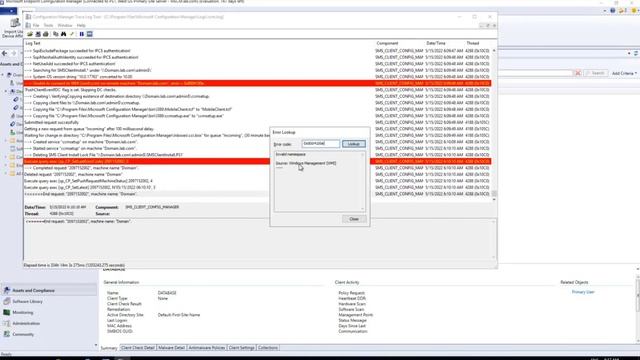Click the red X clear search icon
The height and width of the screenshot is (360, 640).
pos(578,73)
